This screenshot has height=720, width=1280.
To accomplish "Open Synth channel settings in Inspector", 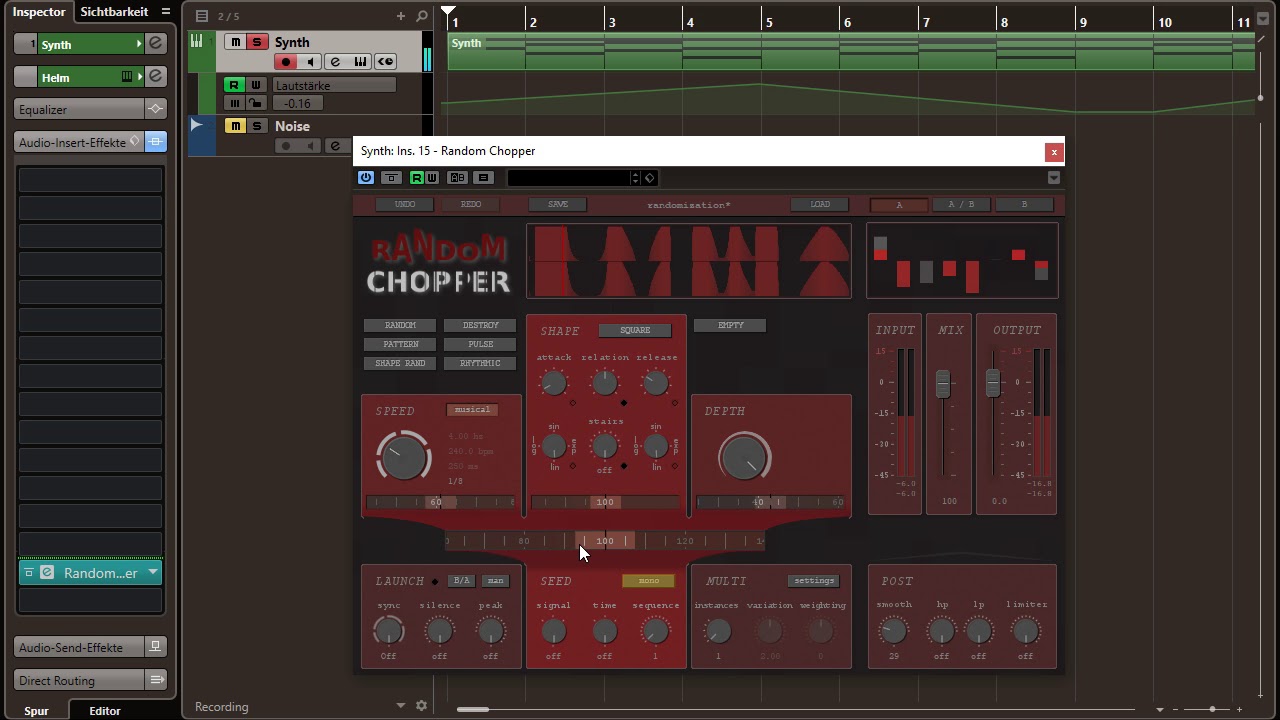I will 156,44.
